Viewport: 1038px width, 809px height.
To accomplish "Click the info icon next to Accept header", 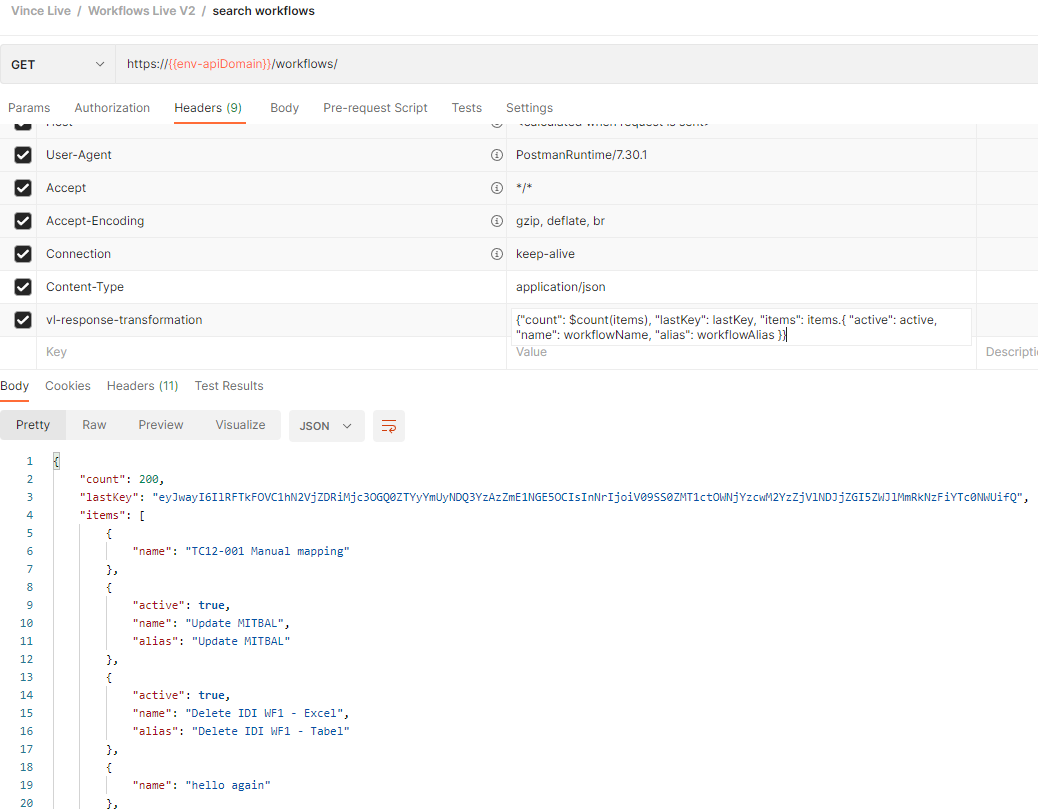I will tap(496, 188).
